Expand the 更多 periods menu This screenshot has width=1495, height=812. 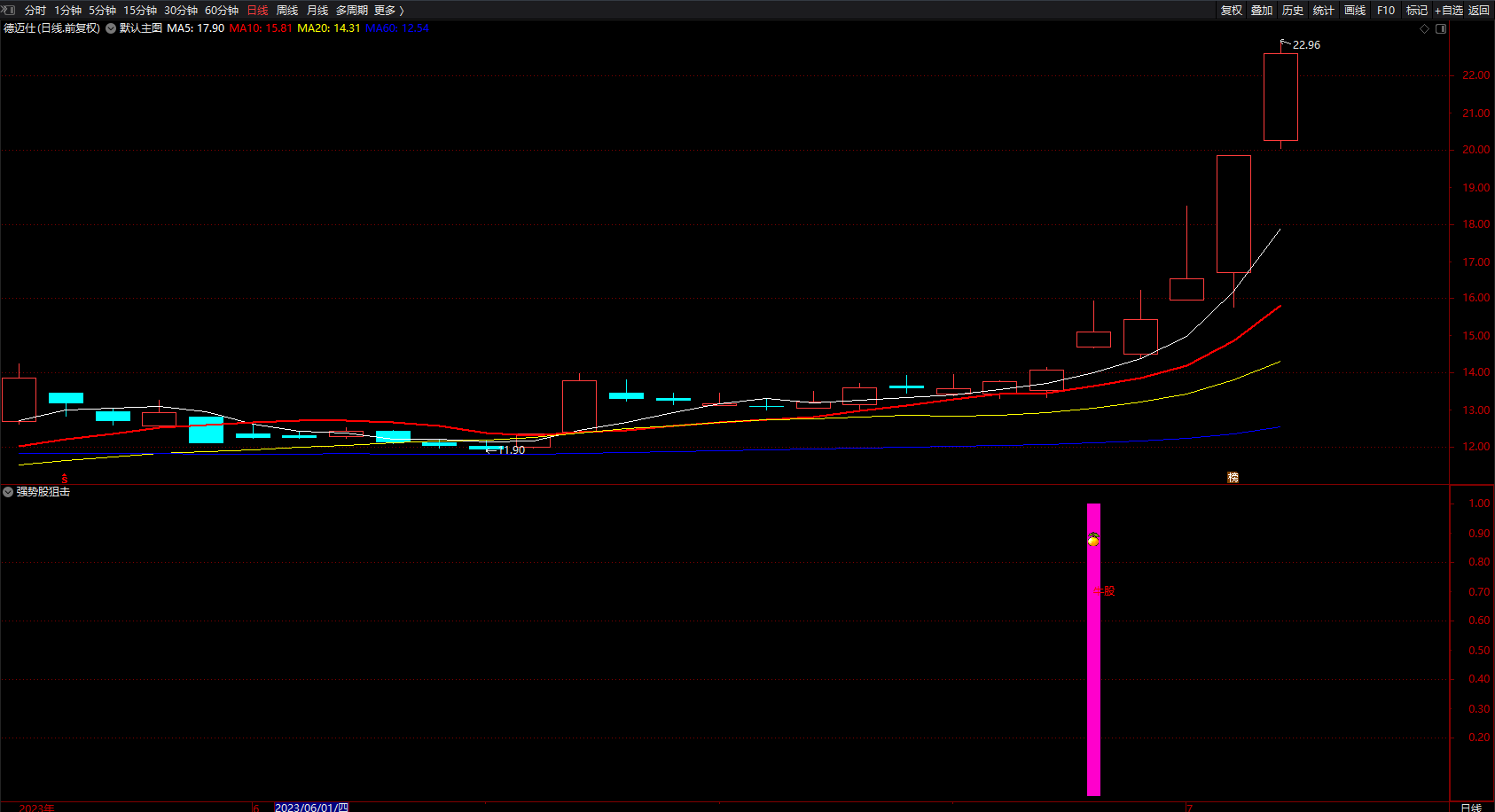(388, 11)
